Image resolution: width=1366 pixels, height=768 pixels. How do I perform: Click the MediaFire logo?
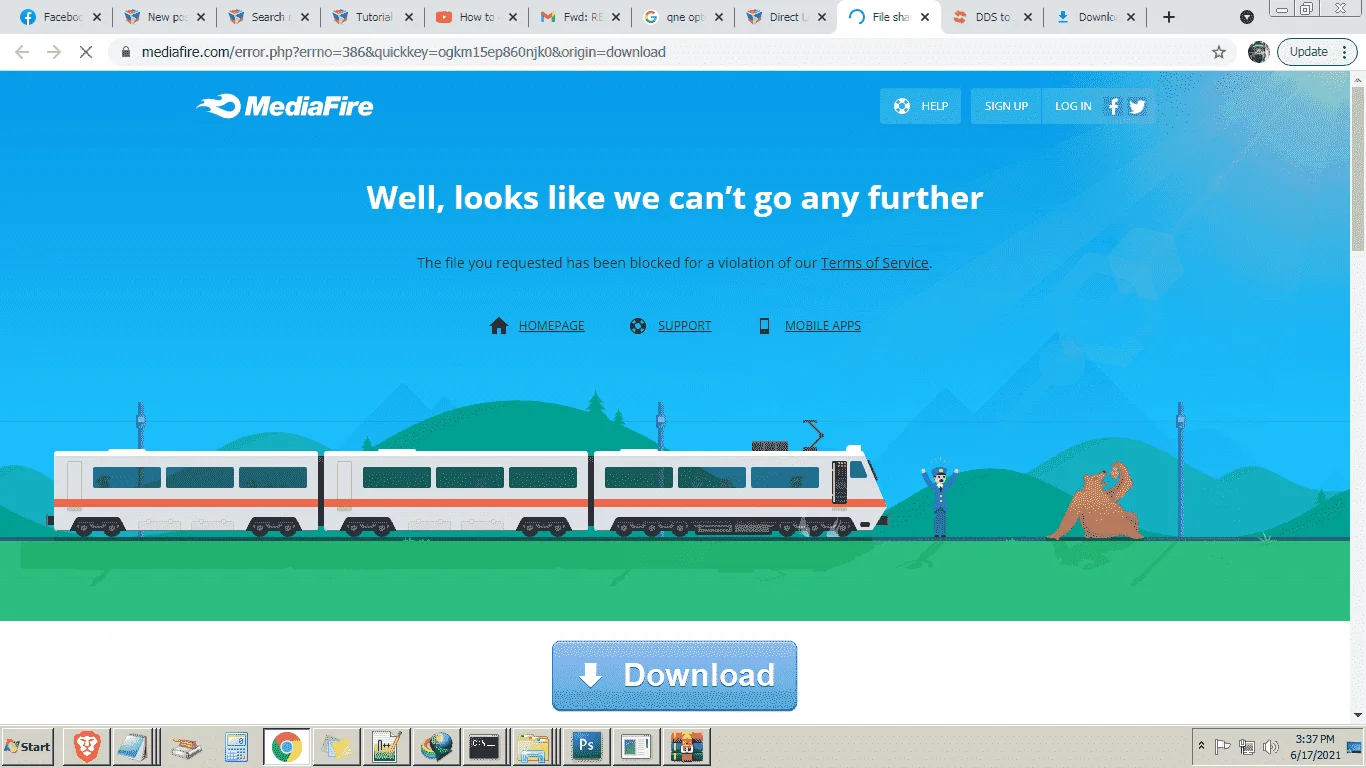click(x=285, y=106)
